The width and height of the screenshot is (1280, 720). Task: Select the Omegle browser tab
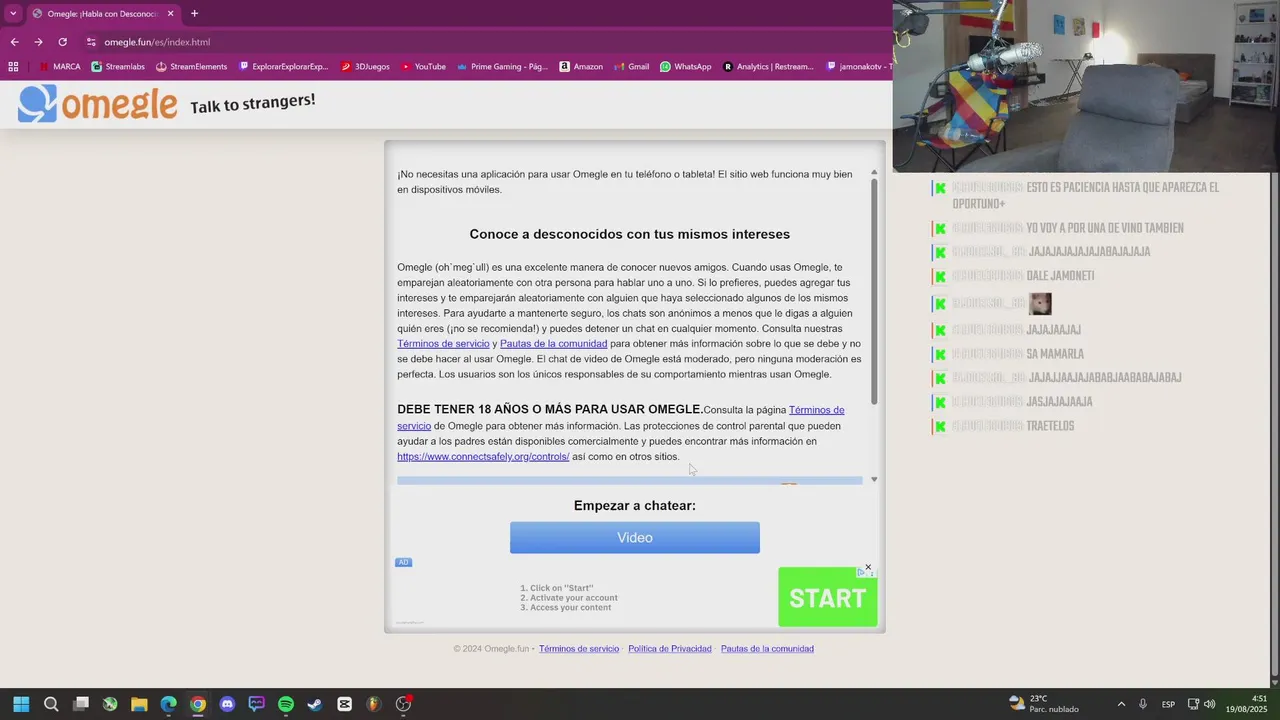[102, 14]
